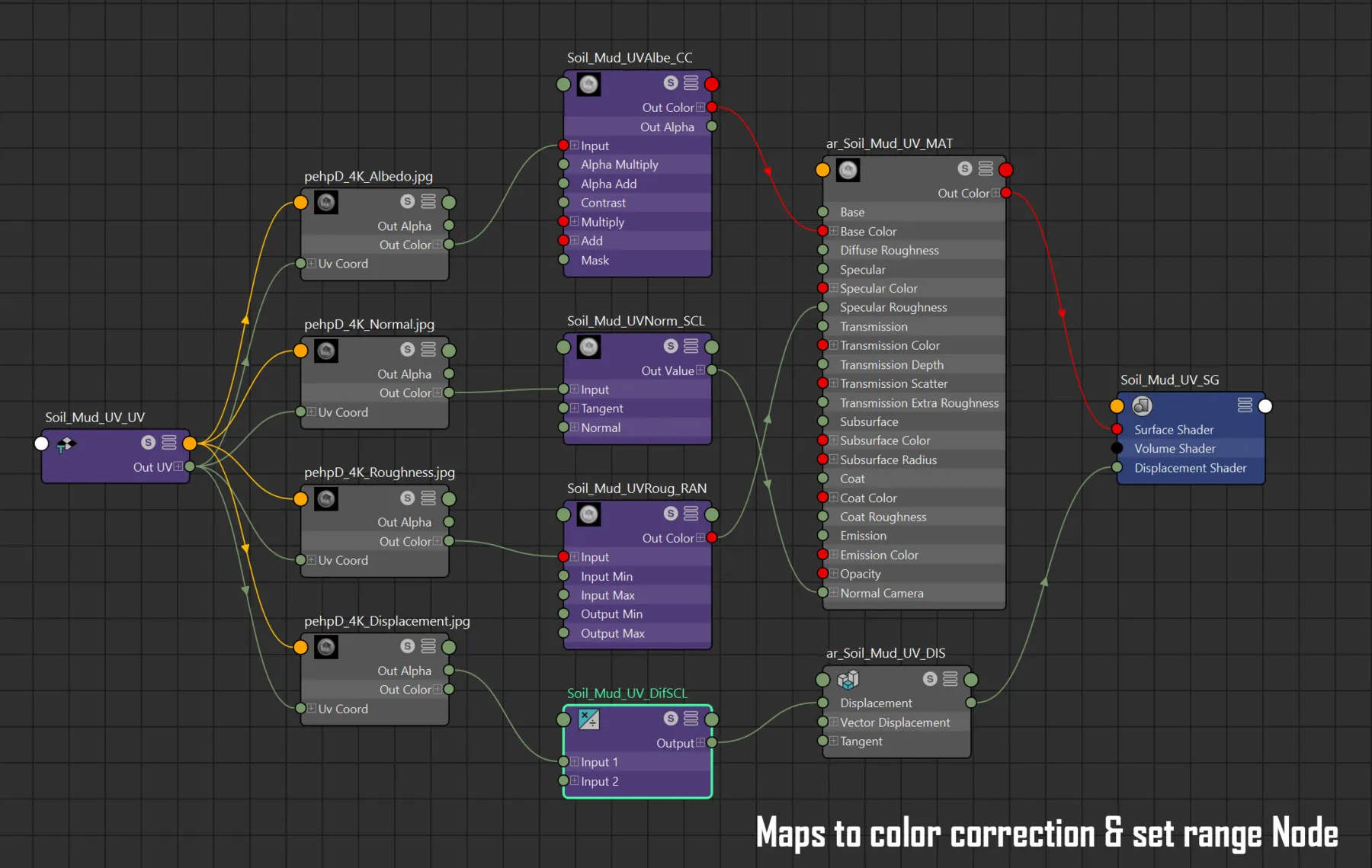
Task: Select the Displacement Shader attribute on Soil_Mud_UV_SG
Action: (1190, 468)
